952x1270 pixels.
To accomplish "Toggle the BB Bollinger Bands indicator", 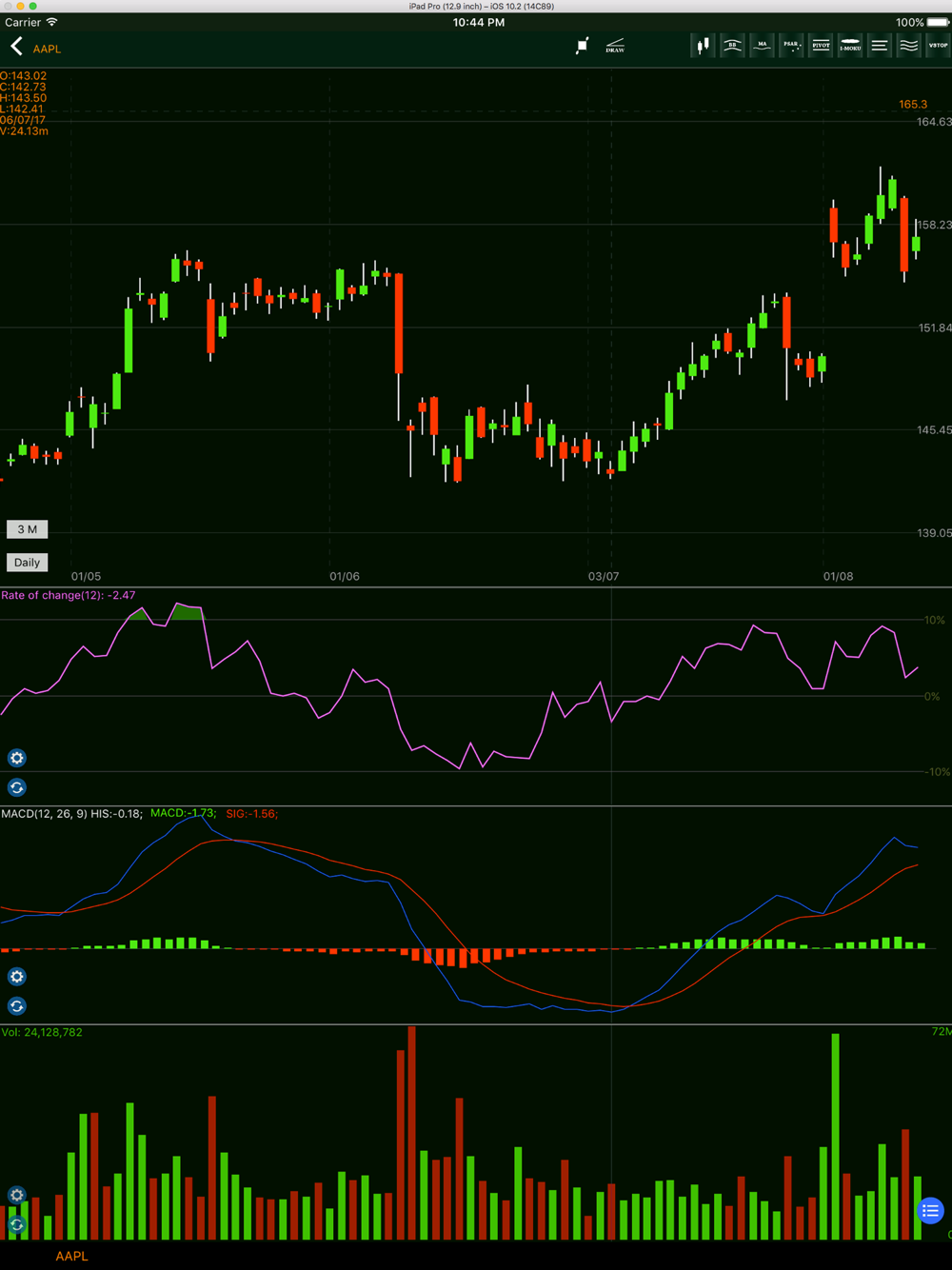I will pos(732,45).
